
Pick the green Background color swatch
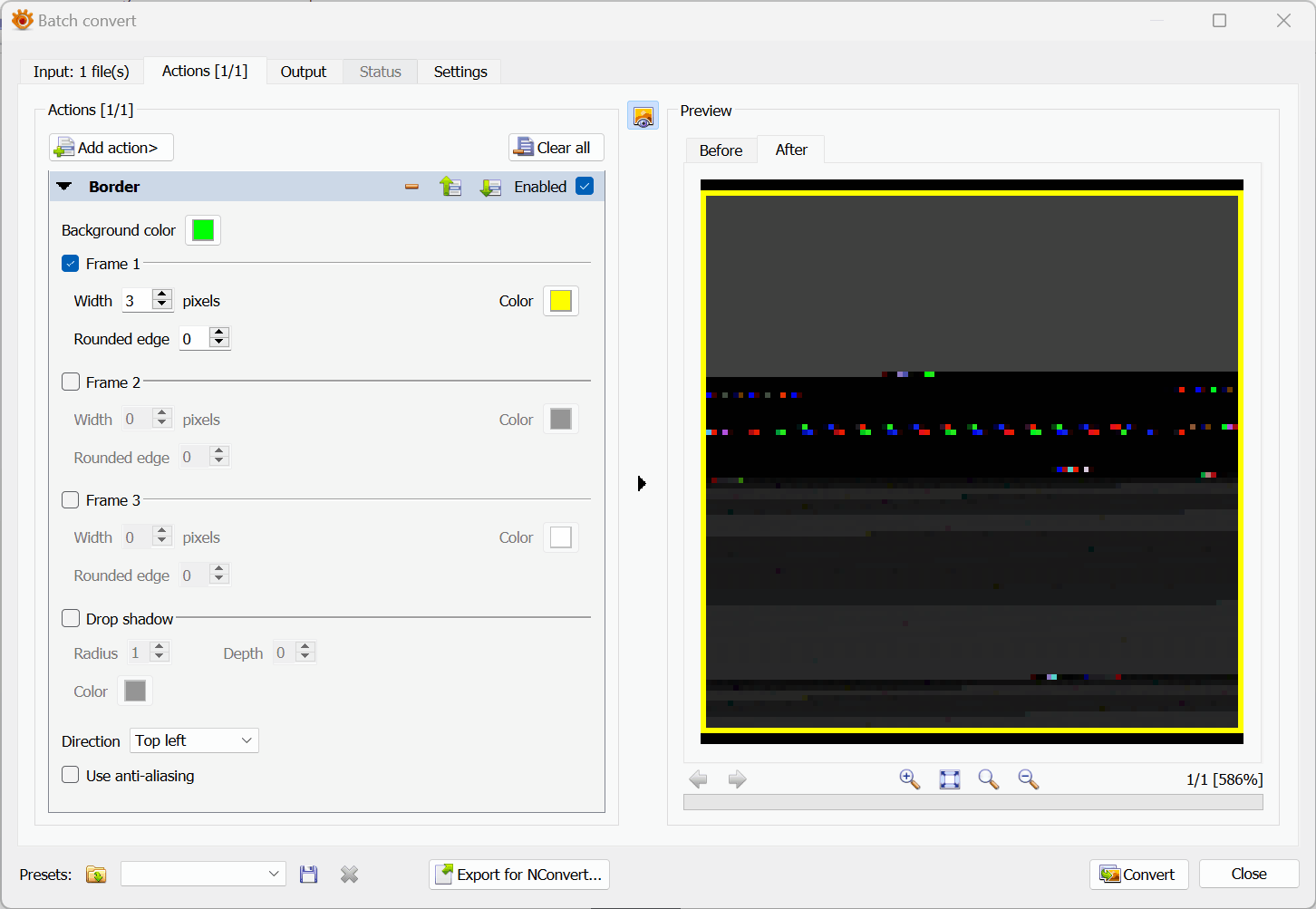[x=203, y=230]
